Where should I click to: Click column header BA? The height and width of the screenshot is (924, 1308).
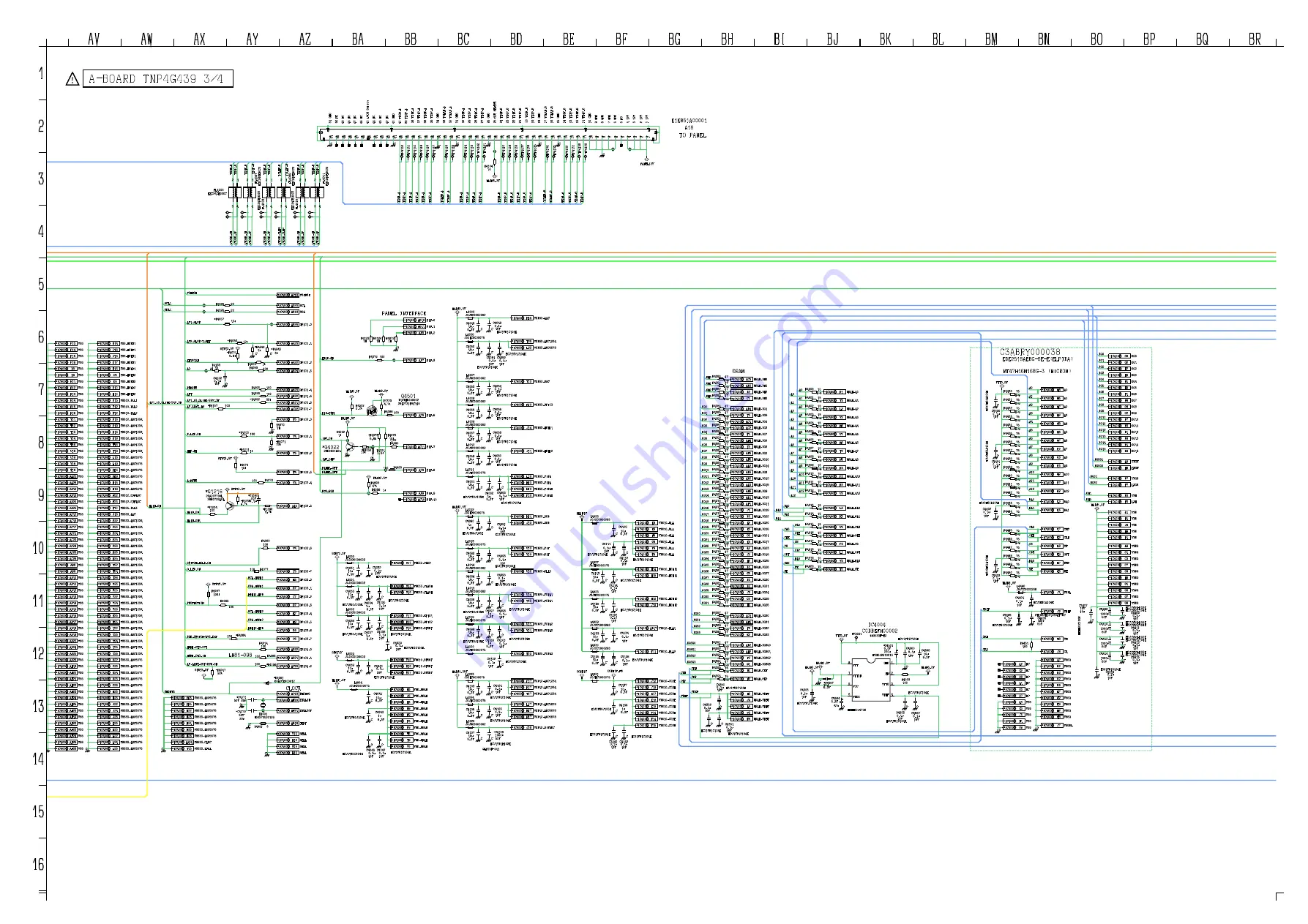pyautogui.click(x=358, y=40)
